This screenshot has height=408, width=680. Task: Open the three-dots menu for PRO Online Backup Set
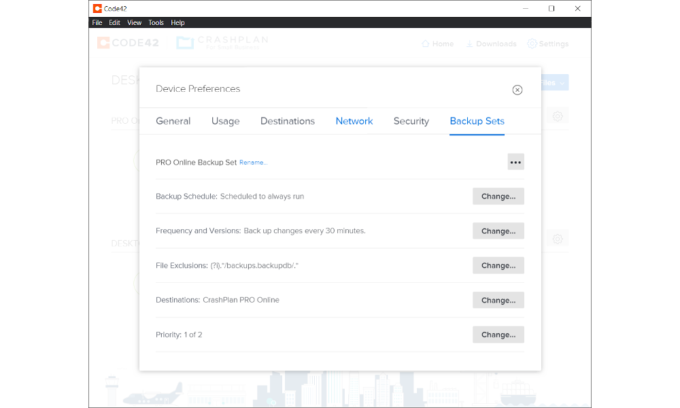pyautogui.click(x=516, y=162)
